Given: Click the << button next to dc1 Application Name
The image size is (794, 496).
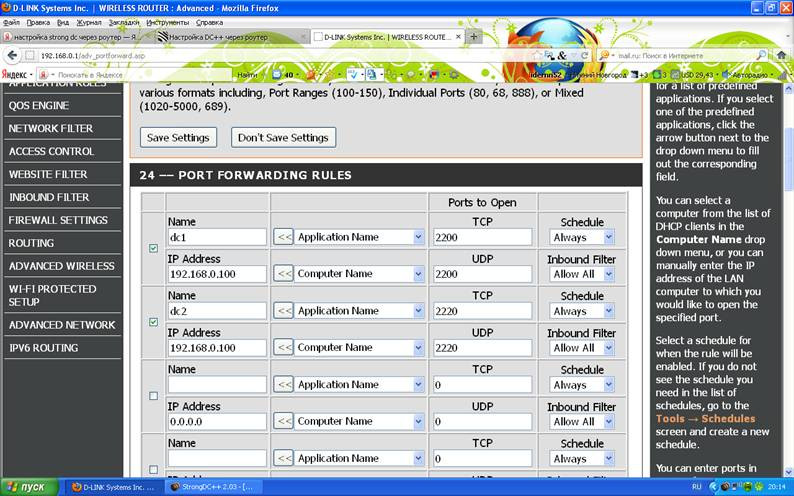Looking at the screenshot, I should coord(284,236).
